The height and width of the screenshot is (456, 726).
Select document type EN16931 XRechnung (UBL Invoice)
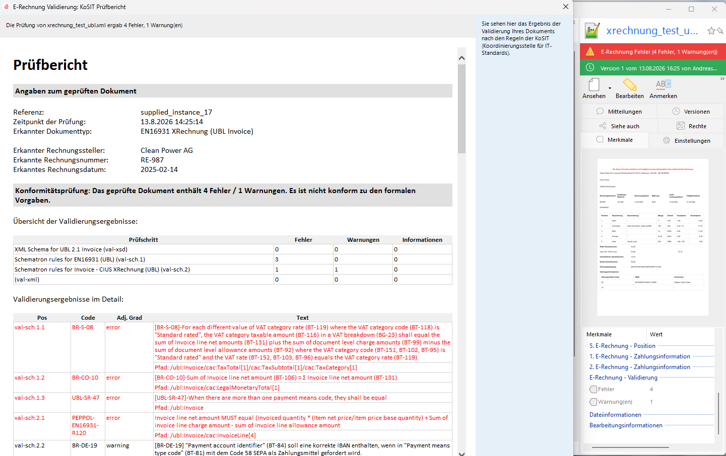click(x=197, y=131)
